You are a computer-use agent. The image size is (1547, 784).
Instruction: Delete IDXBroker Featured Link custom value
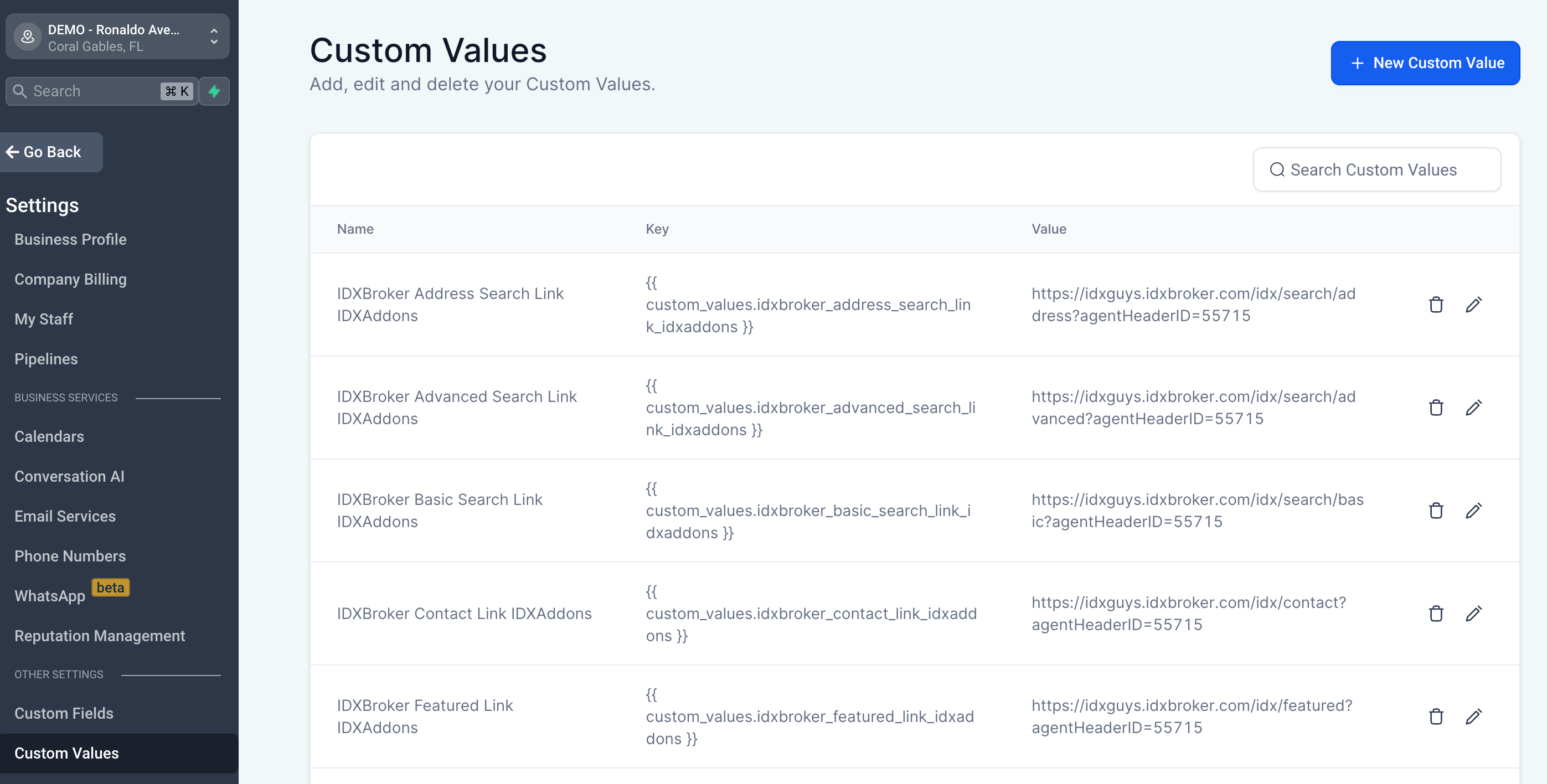click(1435, 716)
